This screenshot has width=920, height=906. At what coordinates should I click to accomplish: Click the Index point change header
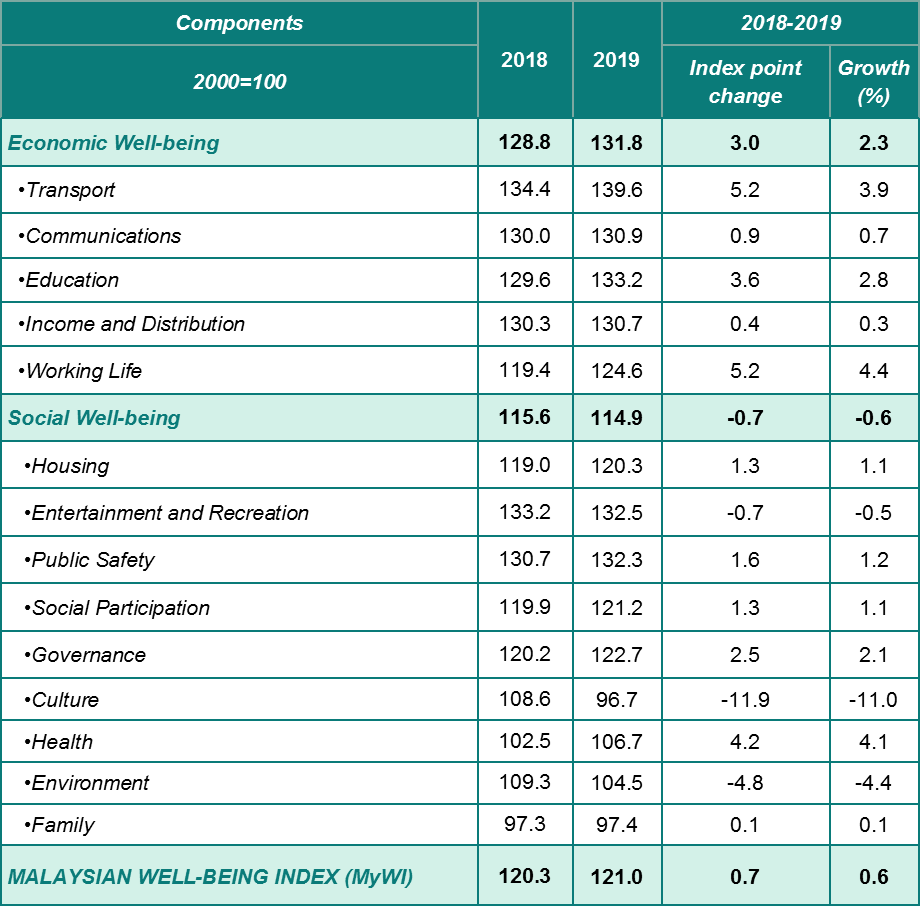(x=745, y=82)
